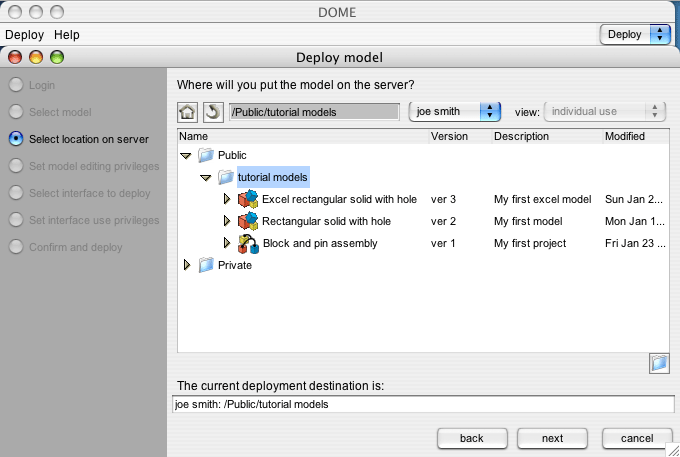Click the current deployment destination field
This screenshot has height=457, width=680.
pos(423,404)
